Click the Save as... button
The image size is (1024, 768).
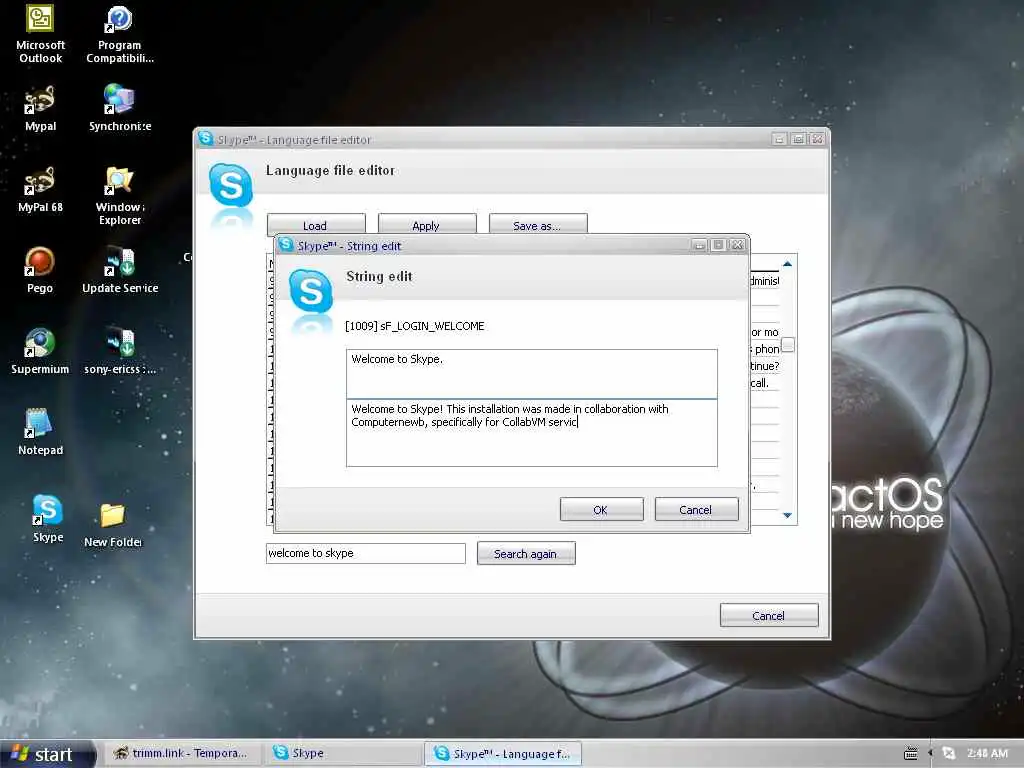point(537,224)
